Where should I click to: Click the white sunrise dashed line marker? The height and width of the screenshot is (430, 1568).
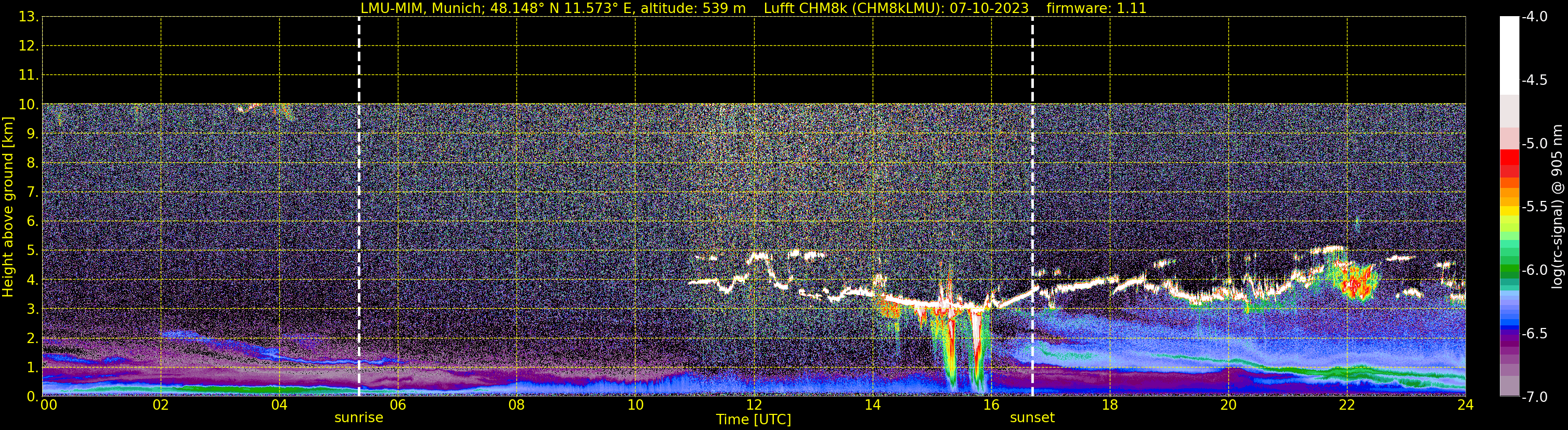[x=359, y=207]
